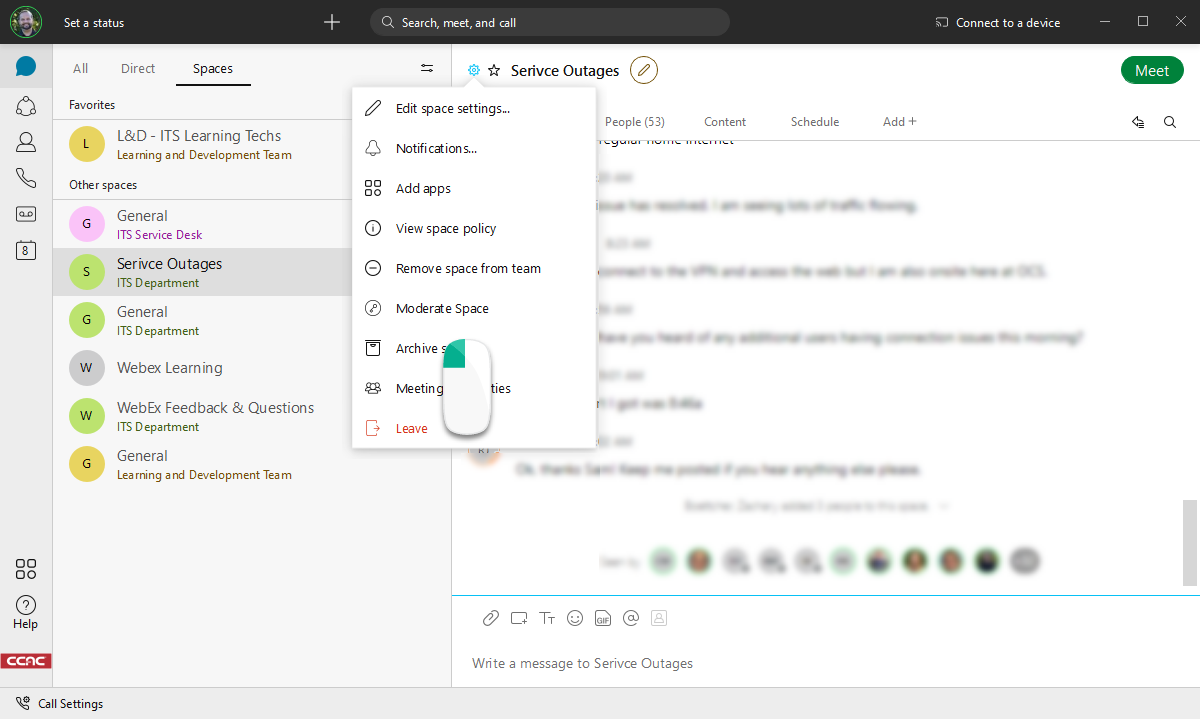The height and width of the screenshot is (719, 1200).
Task: Open the space settings gear icon
Action: 473,70
